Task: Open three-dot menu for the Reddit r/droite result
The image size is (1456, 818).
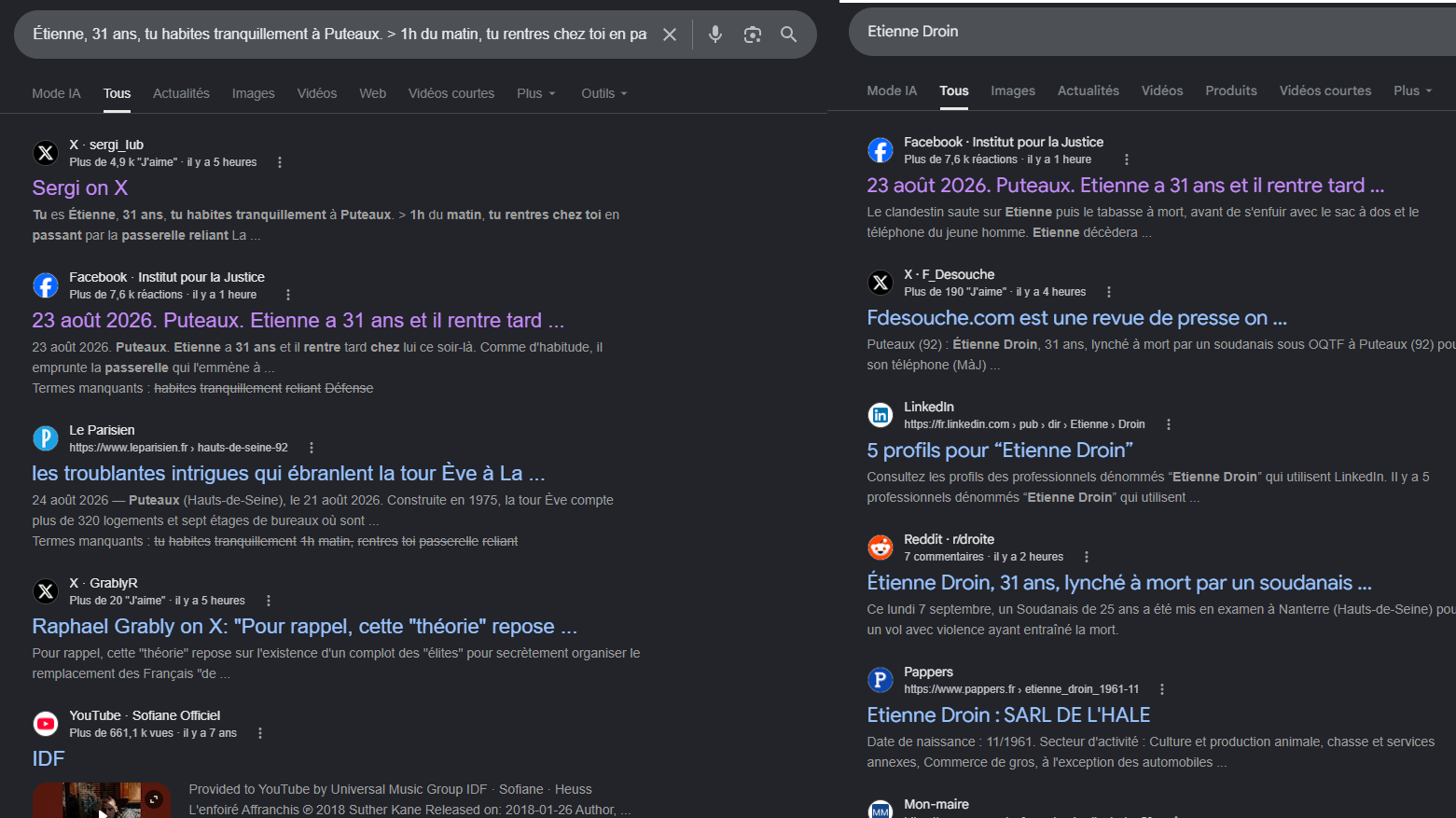Action: 1087,557
